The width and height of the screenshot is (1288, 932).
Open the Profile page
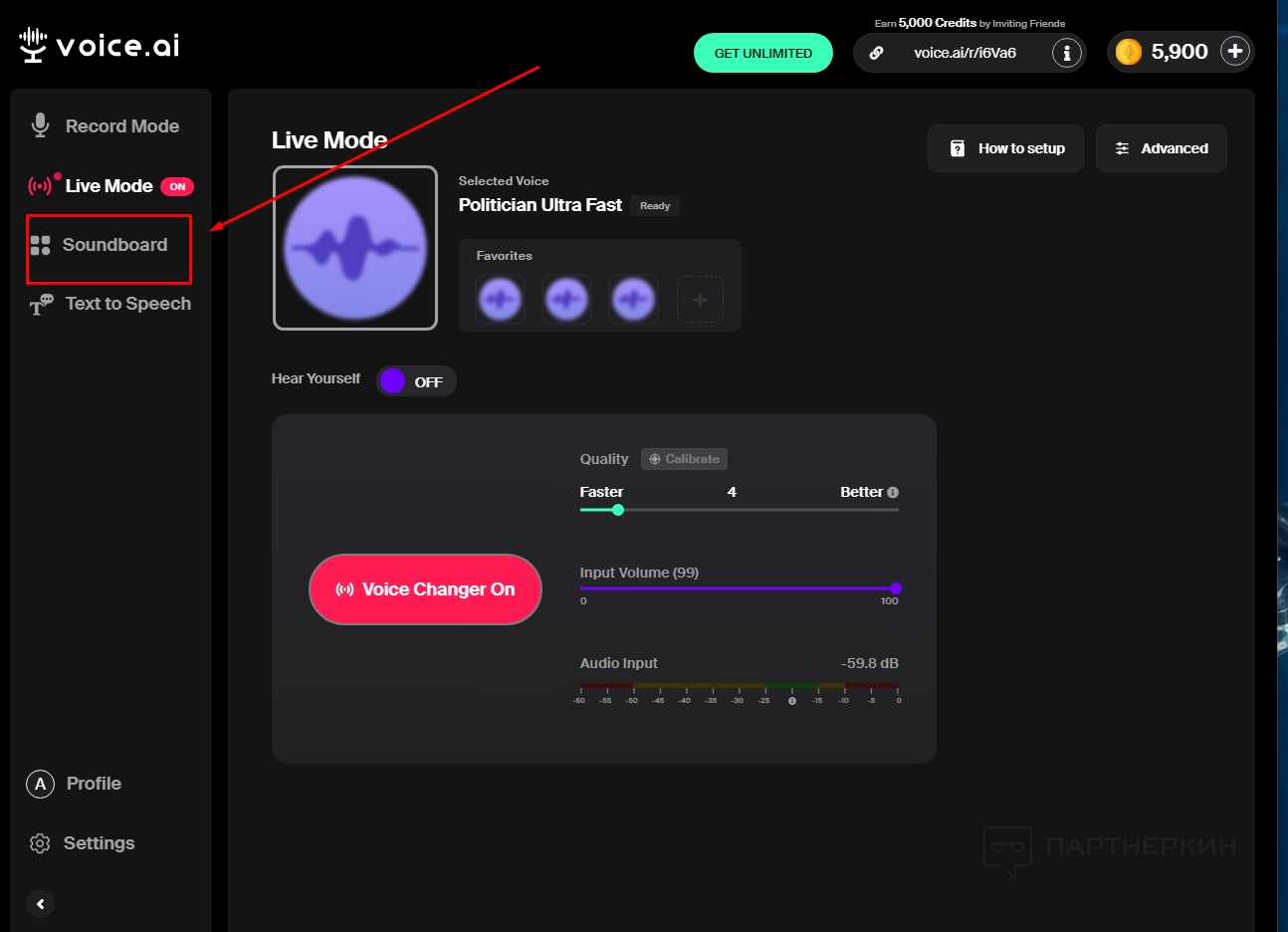[75, 784]
